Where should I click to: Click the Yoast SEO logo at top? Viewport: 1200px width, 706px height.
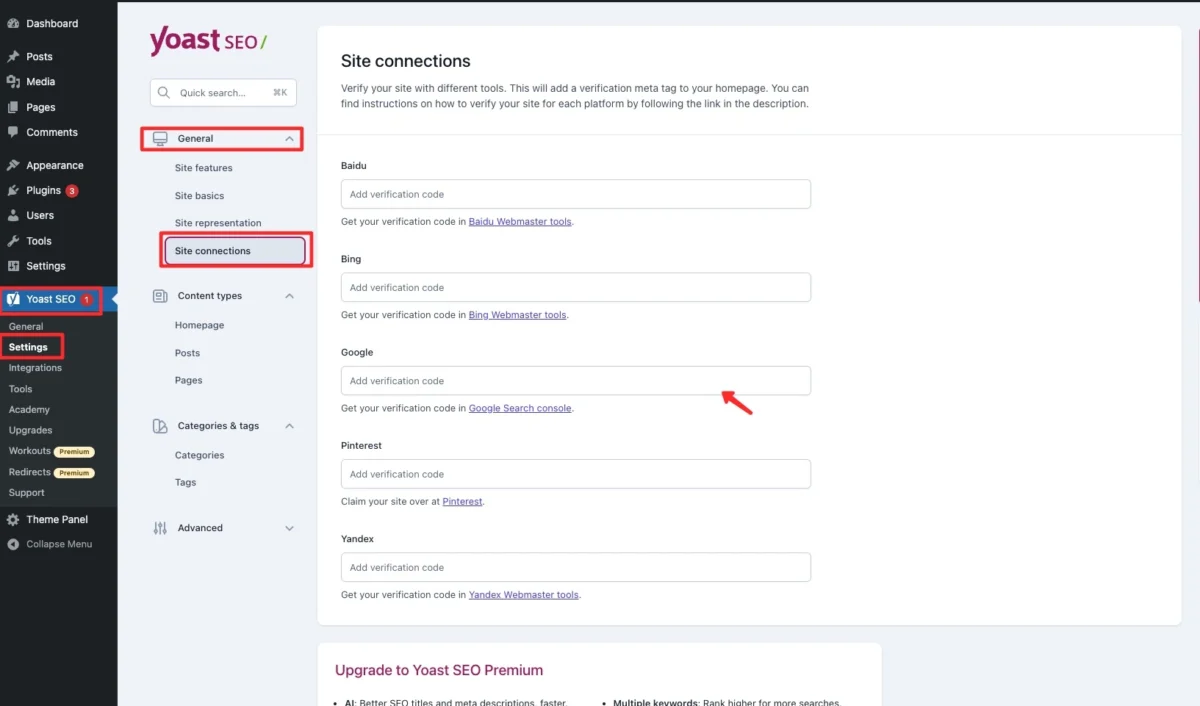pyautogui.click(x=208, y=41)
